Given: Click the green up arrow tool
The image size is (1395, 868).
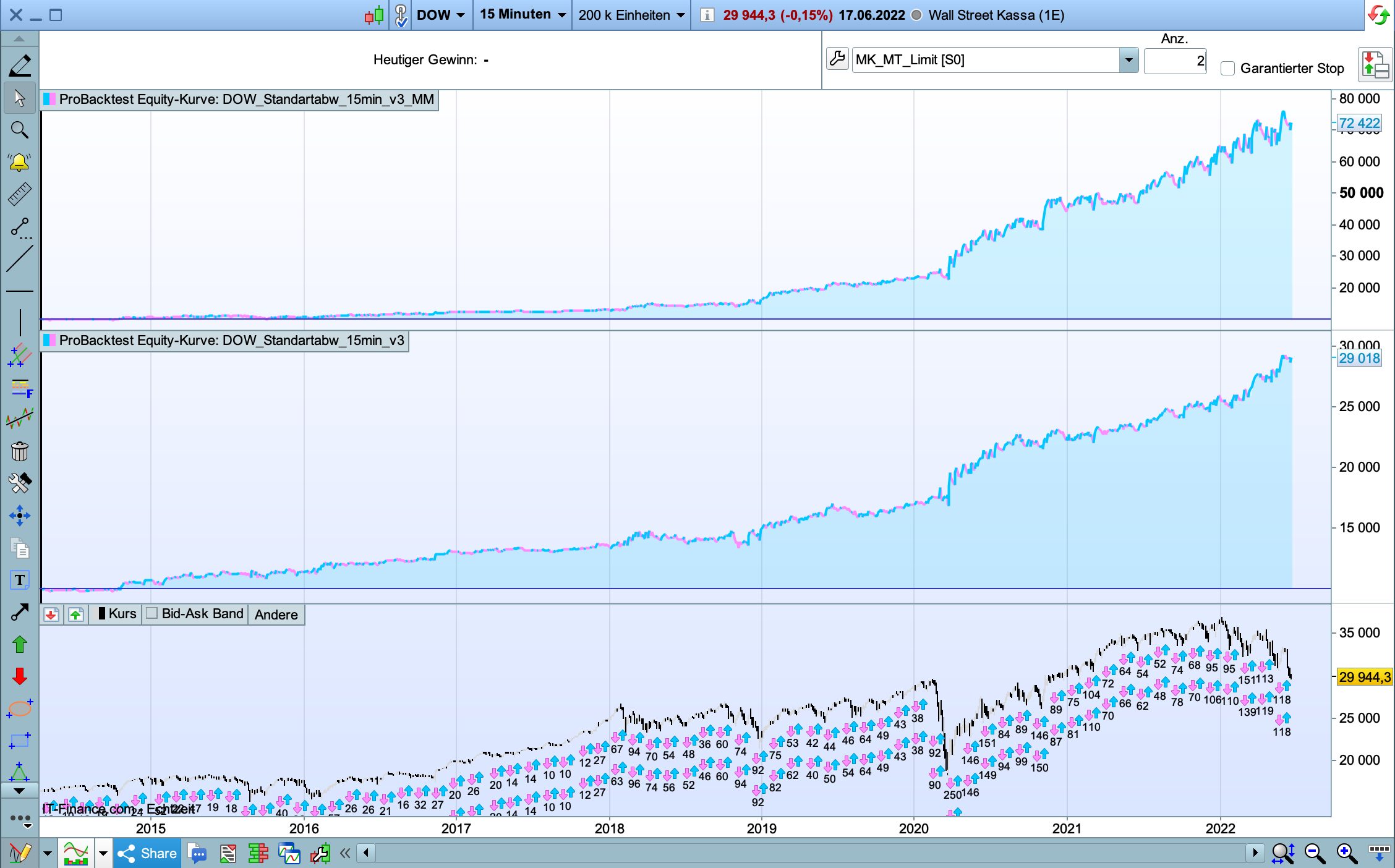Looking at the screenshot, I should [19, 645].
